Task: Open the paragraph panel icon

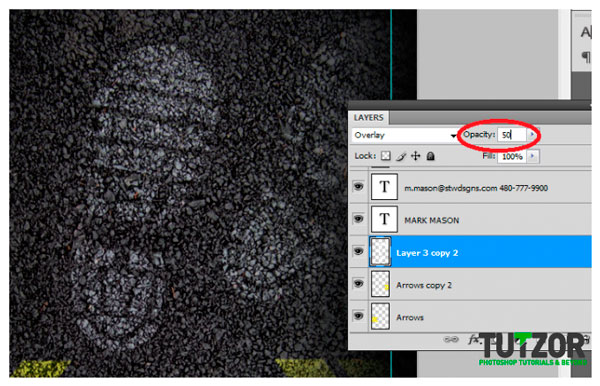Action: (x=585, y=57)
